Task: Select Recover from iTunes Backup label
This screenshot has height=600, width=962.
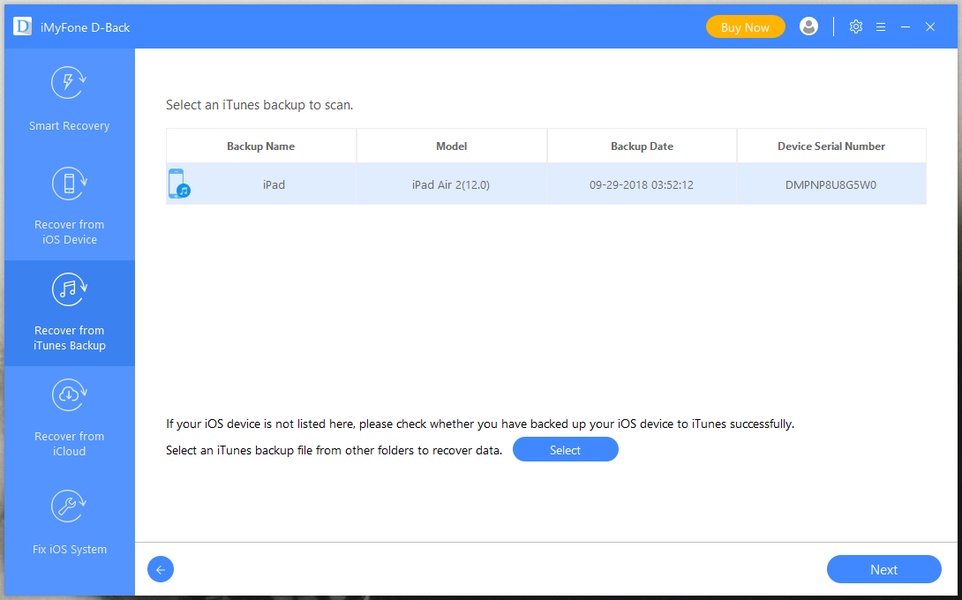Action: click(x=69, y=338)
